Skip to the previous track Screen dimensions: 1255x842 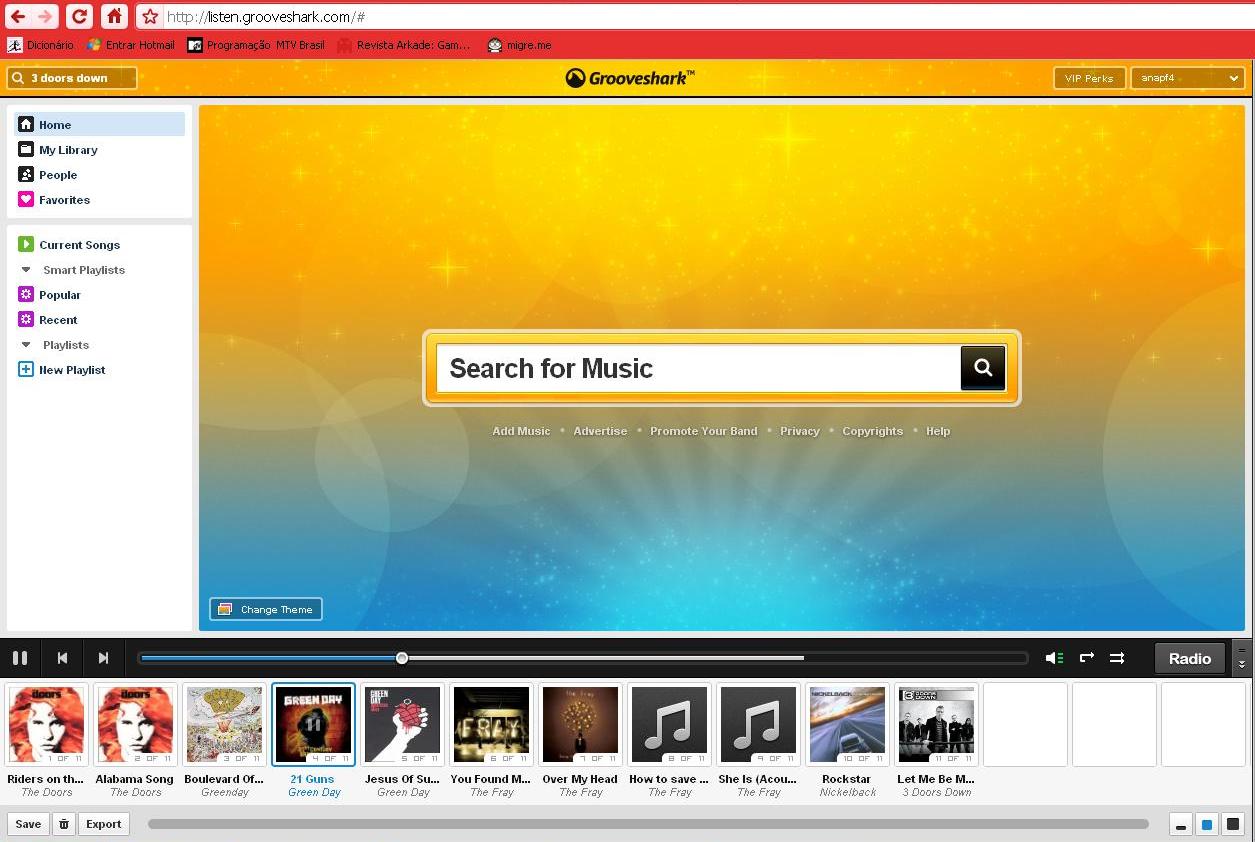(x=62, y=658)
